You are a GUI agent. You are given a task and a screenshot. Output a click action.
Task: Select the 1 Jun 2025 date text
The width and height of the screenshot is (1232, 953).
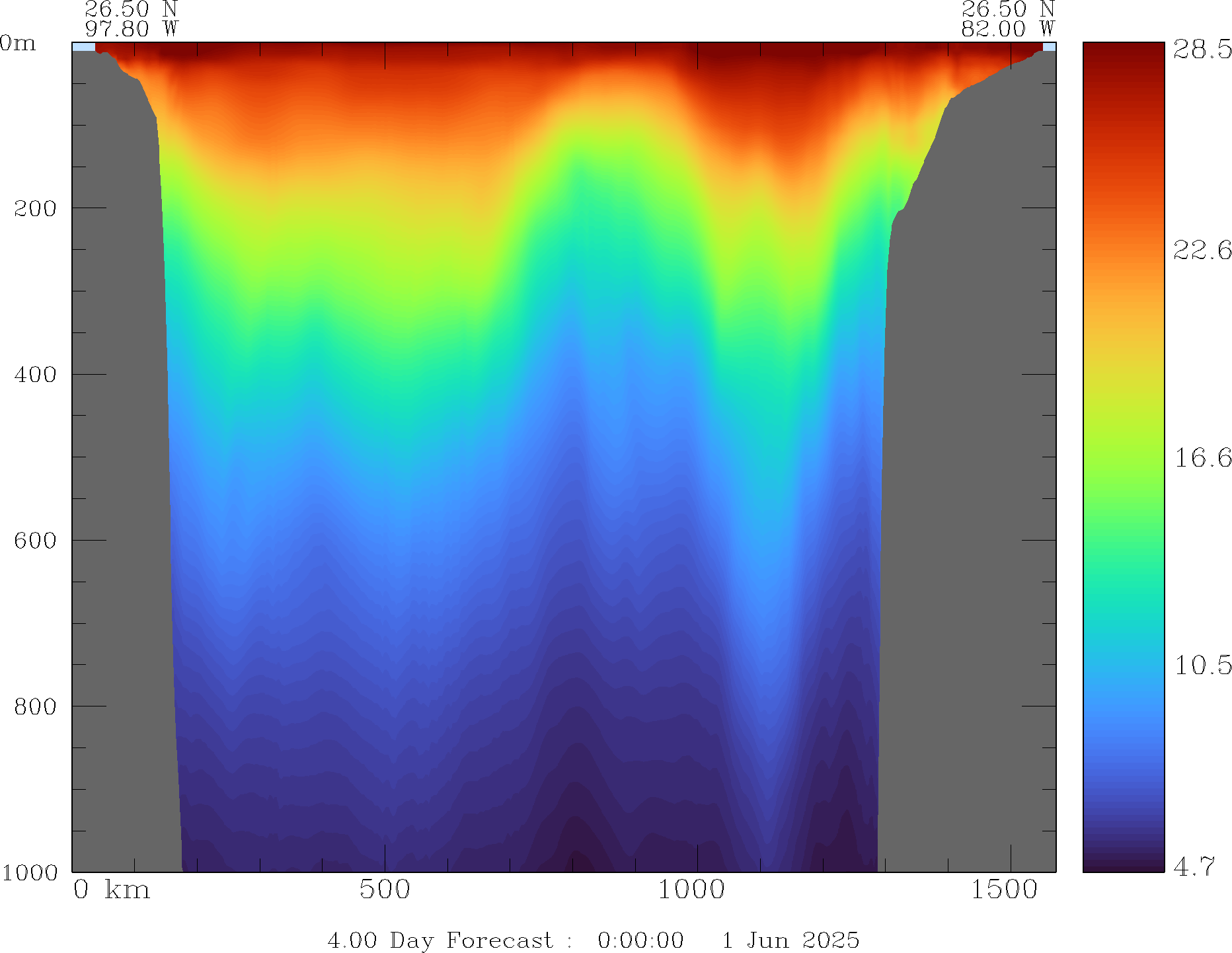coord(790,940)
